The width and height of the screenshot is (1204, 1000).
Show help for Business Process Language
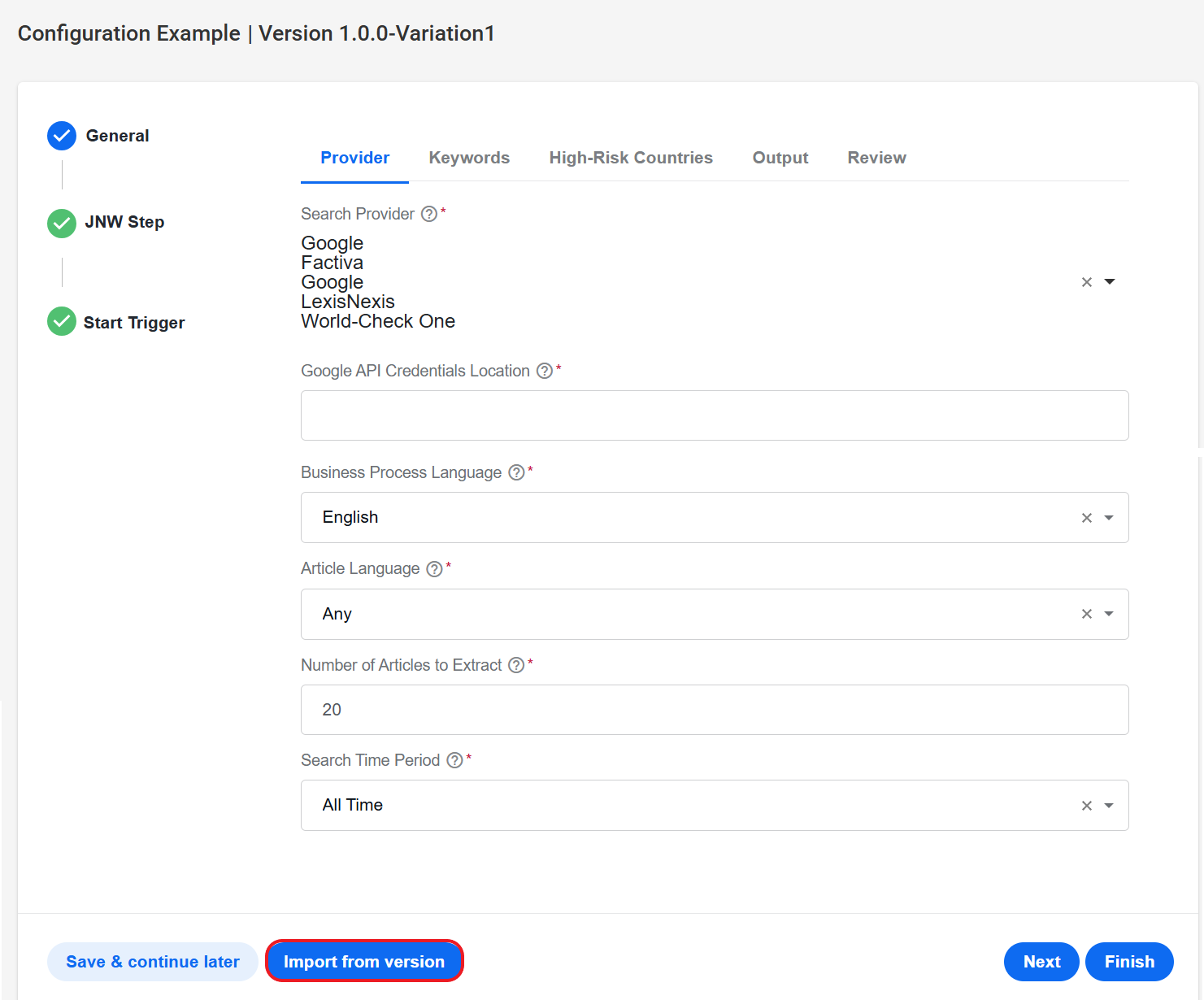[x=516, y=472]
